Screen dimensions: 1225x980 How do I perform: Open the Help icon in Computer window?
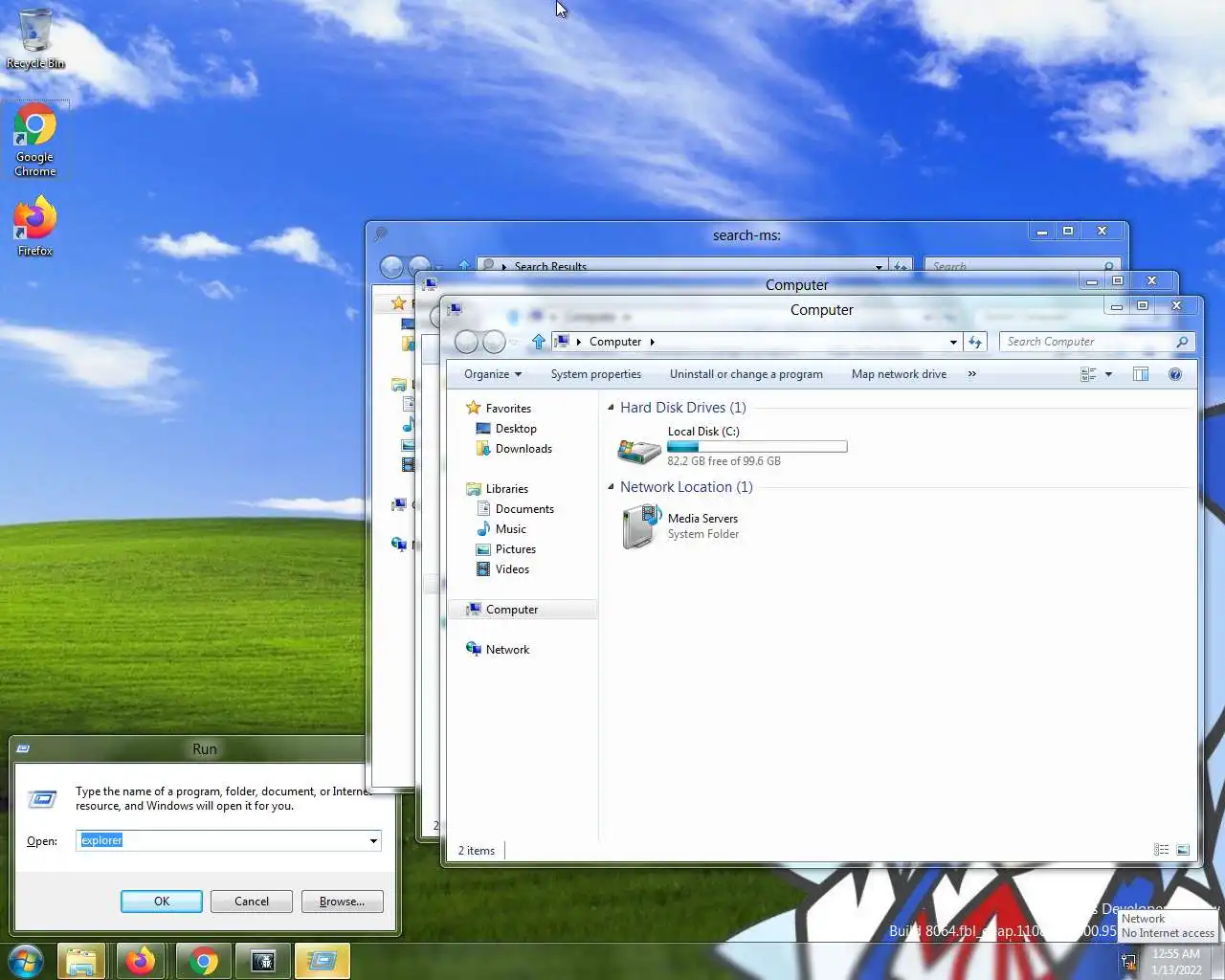coord(1175,374)
